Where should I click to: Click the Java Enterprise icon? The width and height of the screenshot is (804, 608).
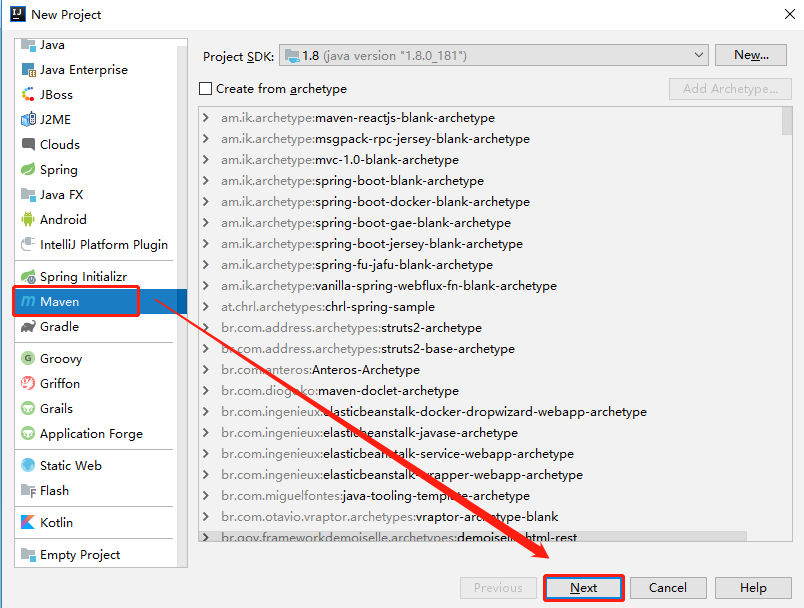pos(28,70)
